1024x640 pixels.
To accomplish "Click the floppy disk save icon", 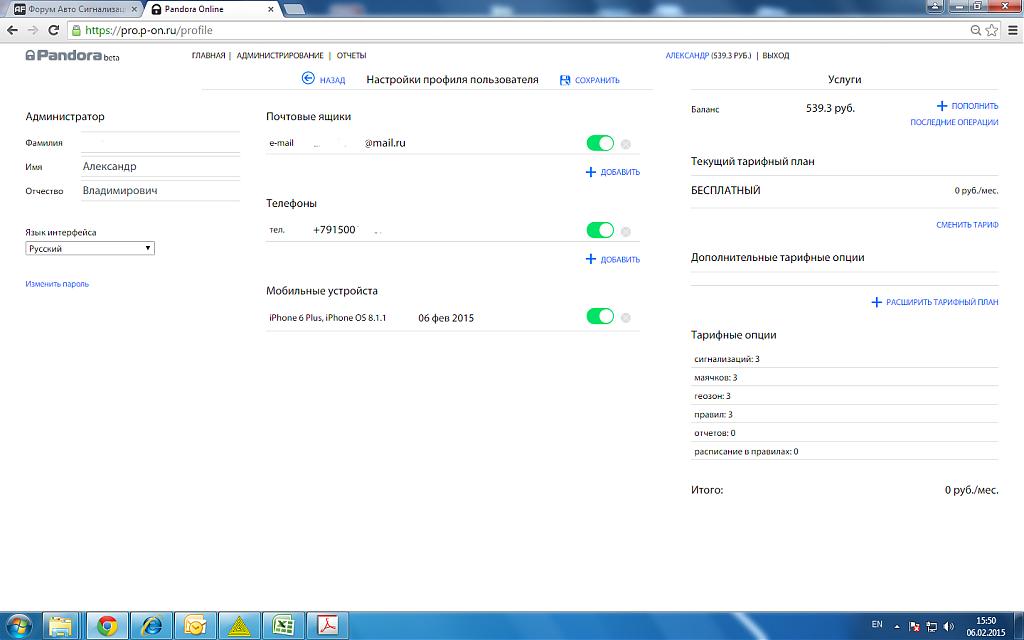I will [566, 80].
